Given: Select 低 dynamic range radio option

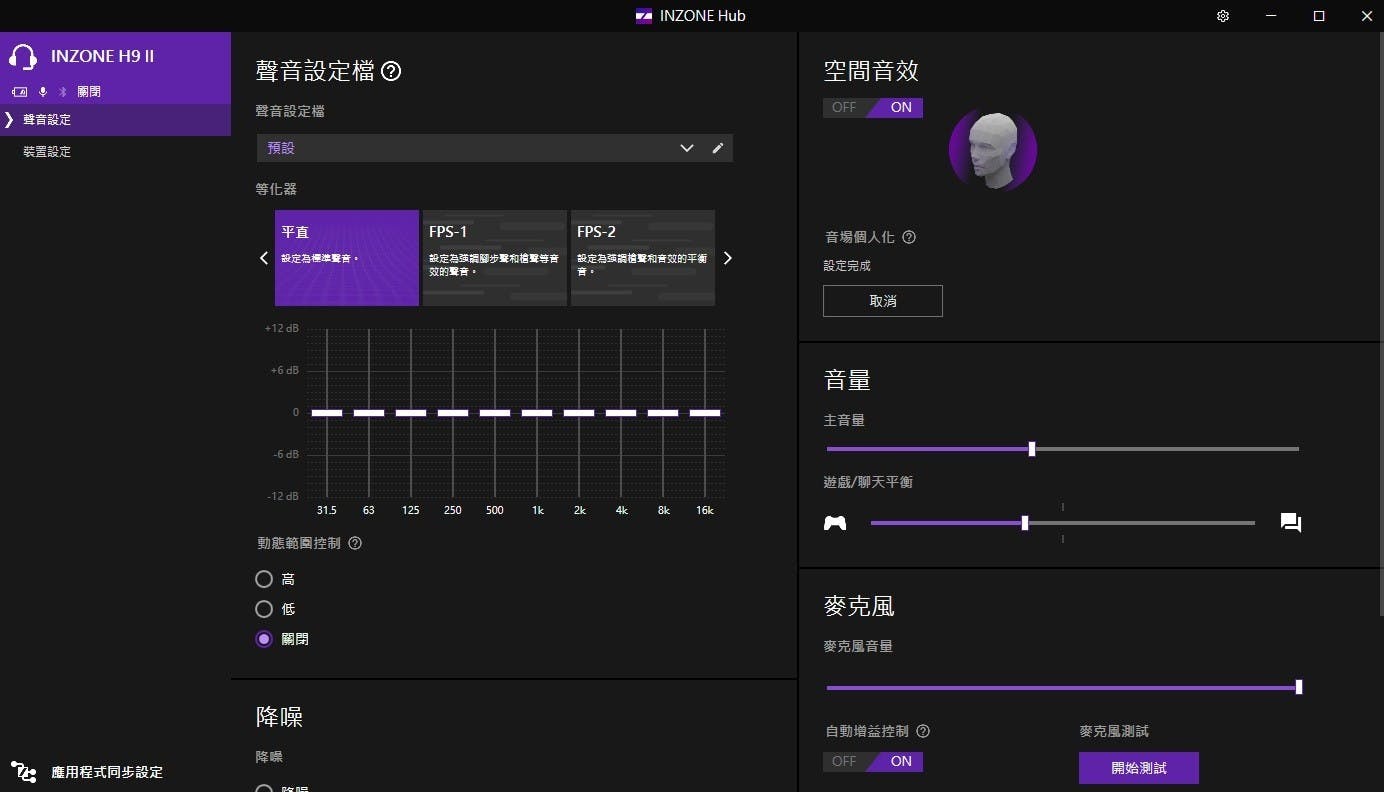Looking at the screenshot, I should 264,609.
